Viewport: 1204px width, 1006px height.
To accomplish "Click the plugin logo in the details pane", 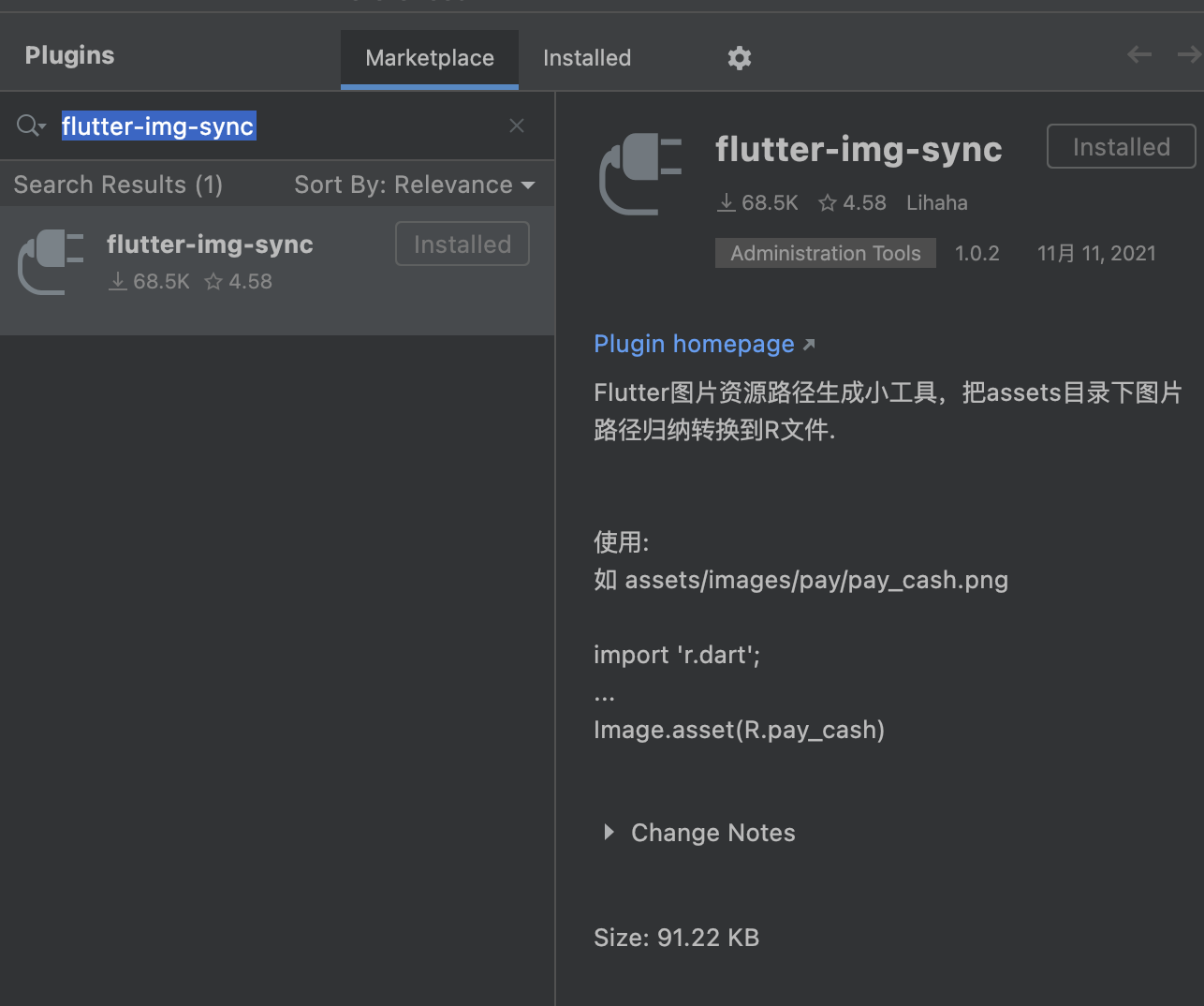I will pyautogui.click(x=640, y=174).
